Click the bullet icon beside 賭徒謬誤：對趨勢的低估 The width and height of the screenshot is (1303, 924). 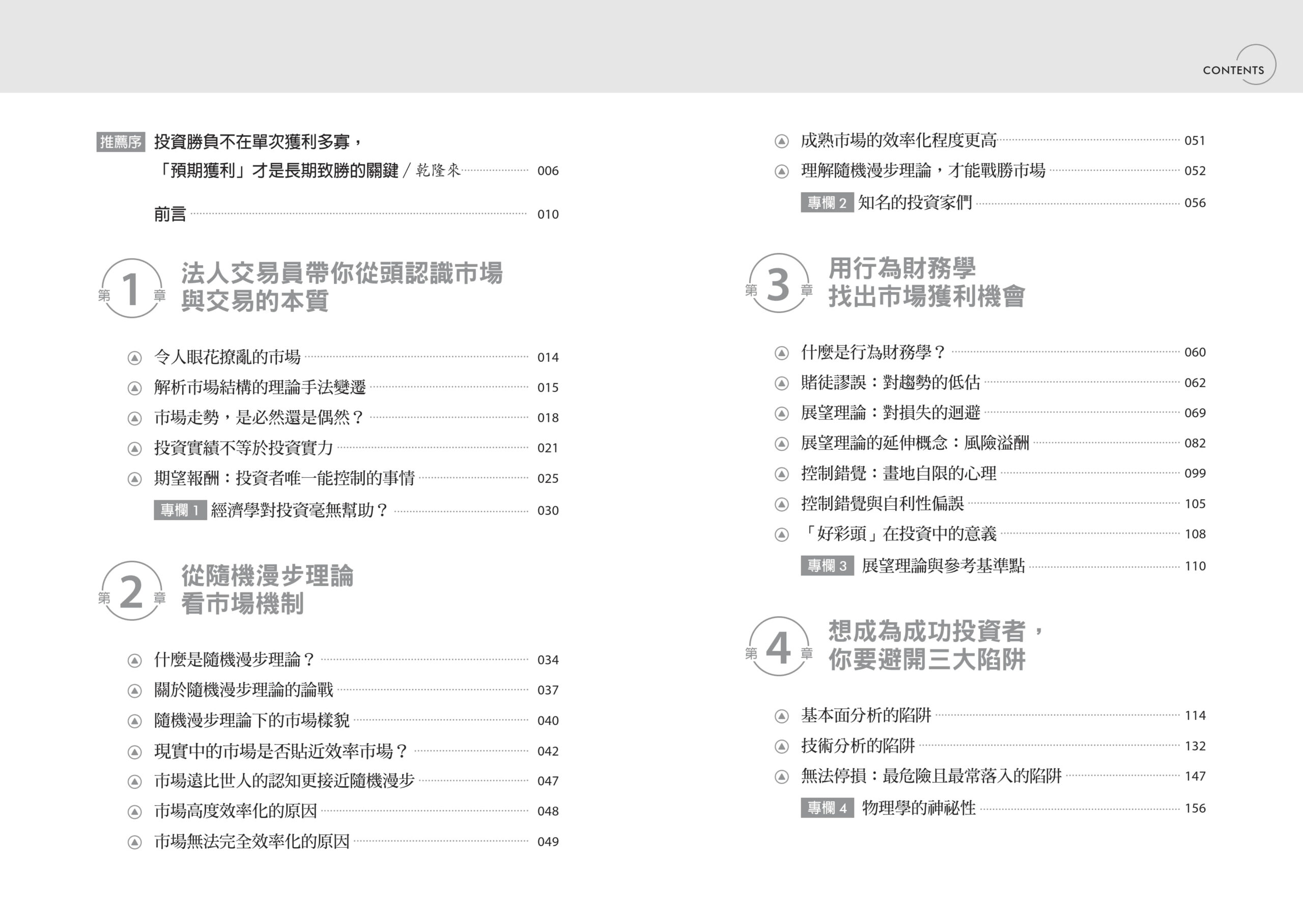tap(781, 384)
